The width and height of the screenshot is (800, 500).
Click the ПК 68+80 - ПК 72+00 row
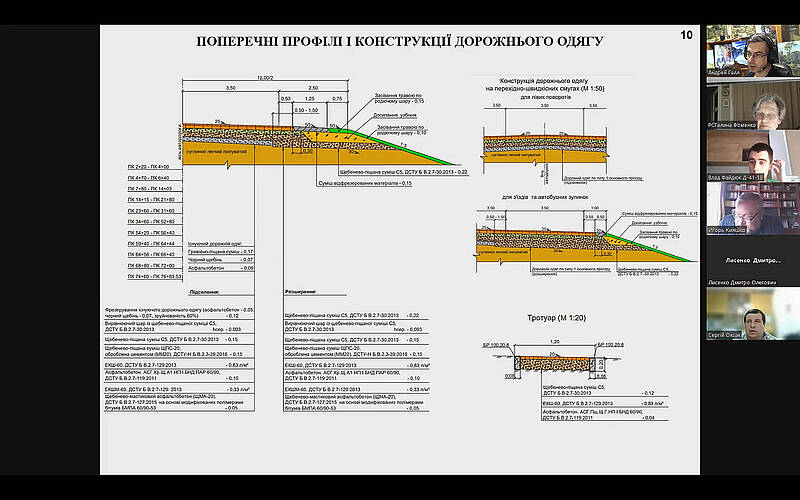point(151,265)
